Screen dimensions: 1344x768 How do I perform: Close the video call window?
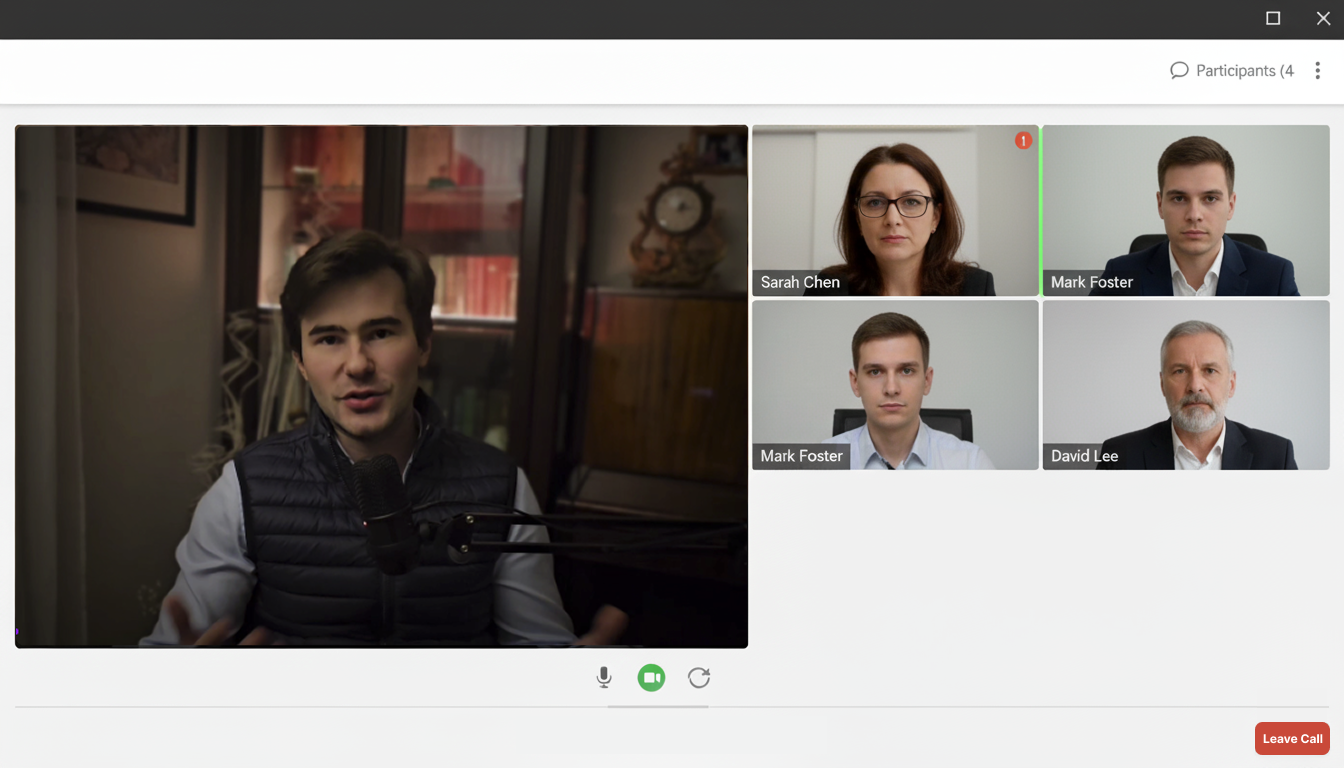pos(1323,18)
